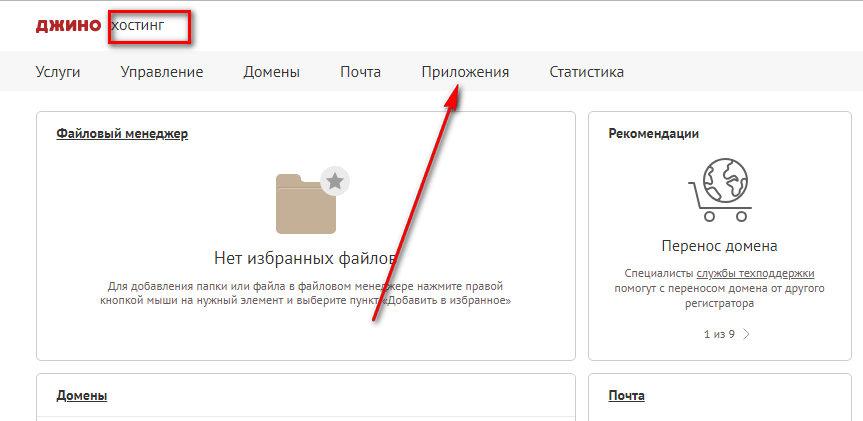Click the globe-in-cart domain transfer icon
The height and width of the screenshot is (421, 863).
click(719, 190)
